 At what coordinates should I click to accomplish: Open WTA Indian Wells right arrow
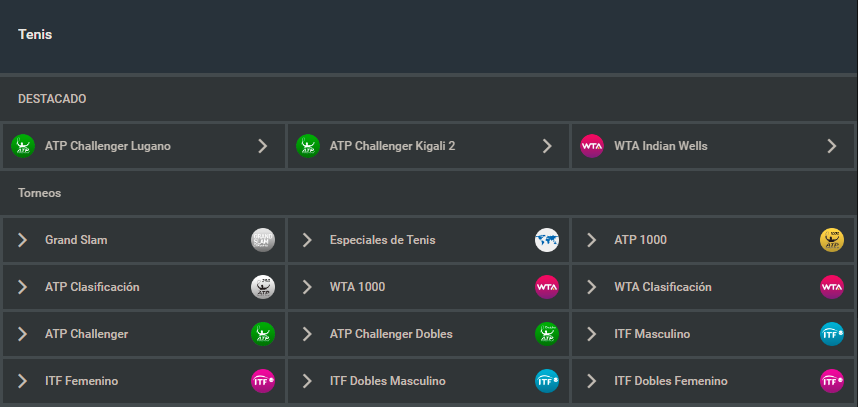coord(831,146)
